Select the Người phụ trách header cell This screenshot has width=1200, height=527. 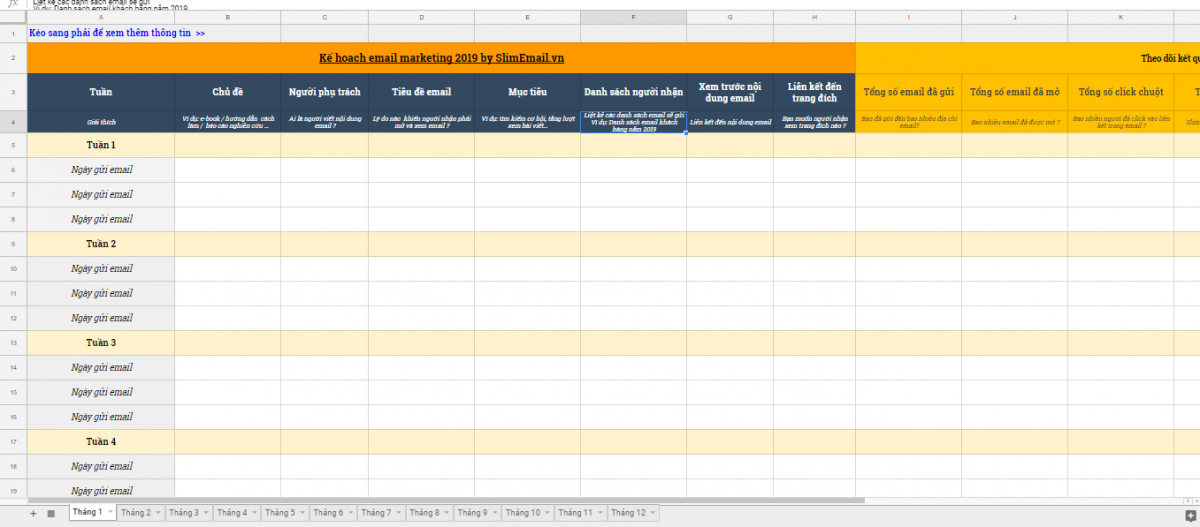(325, 92)
